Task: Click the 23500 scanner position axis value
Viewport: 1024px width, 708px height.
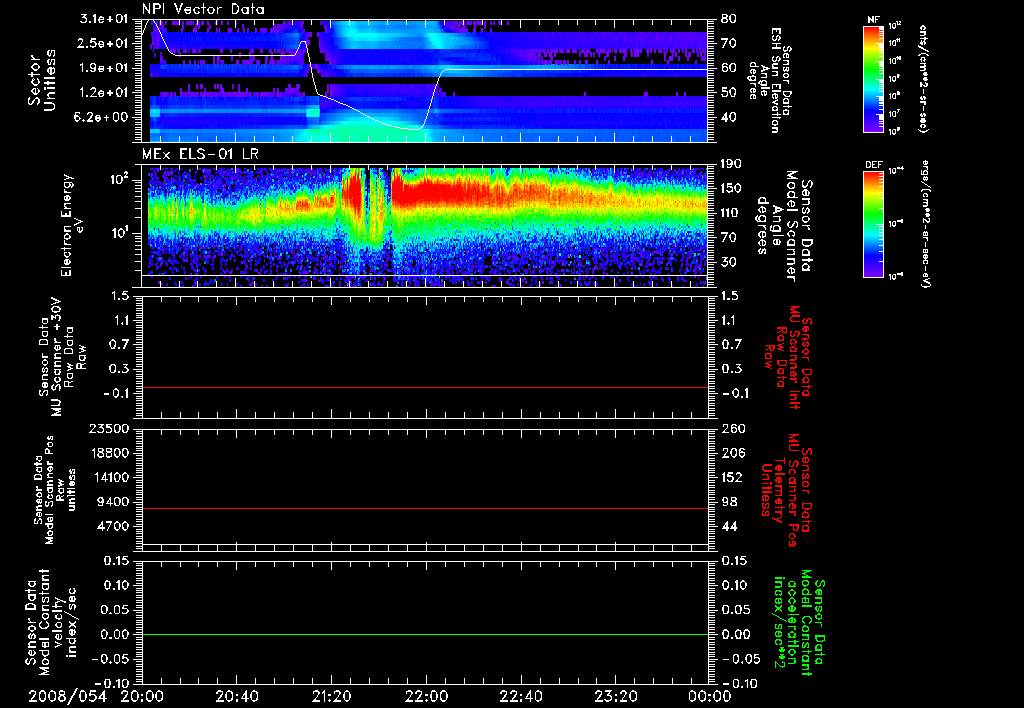Action: point(109,428)
